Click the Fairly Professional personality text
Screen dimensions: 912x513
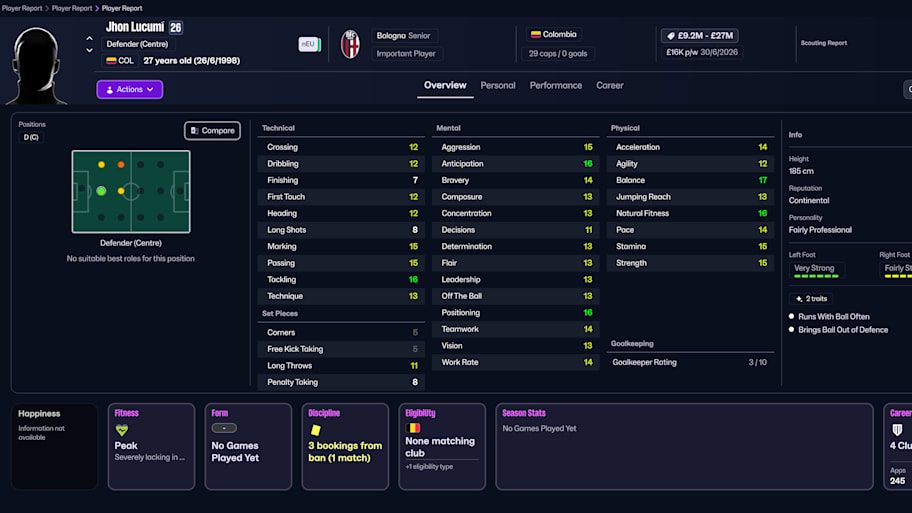tap(820, 230)
